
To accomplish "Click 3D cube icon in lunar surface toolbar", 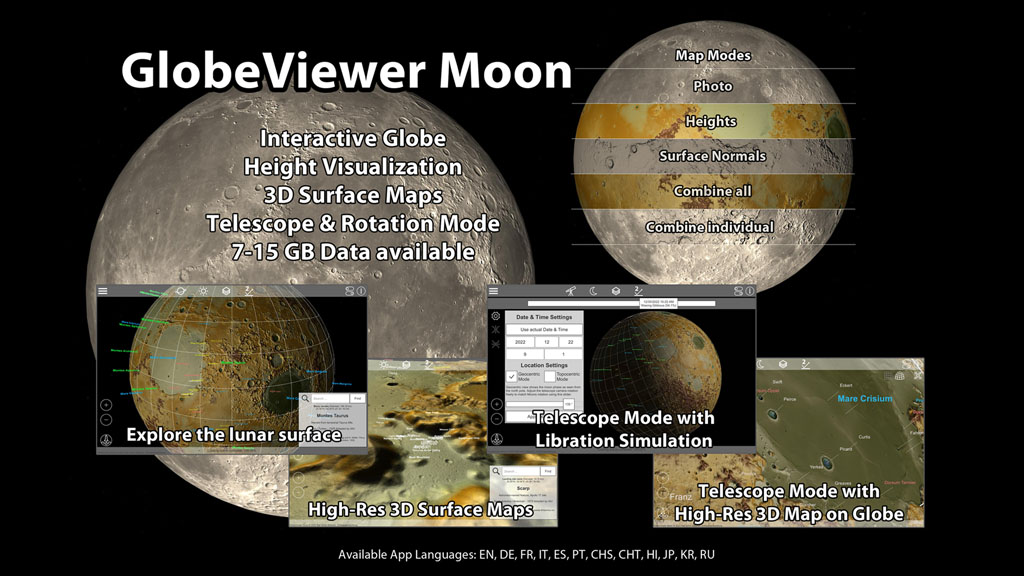I will coord(226,291).
